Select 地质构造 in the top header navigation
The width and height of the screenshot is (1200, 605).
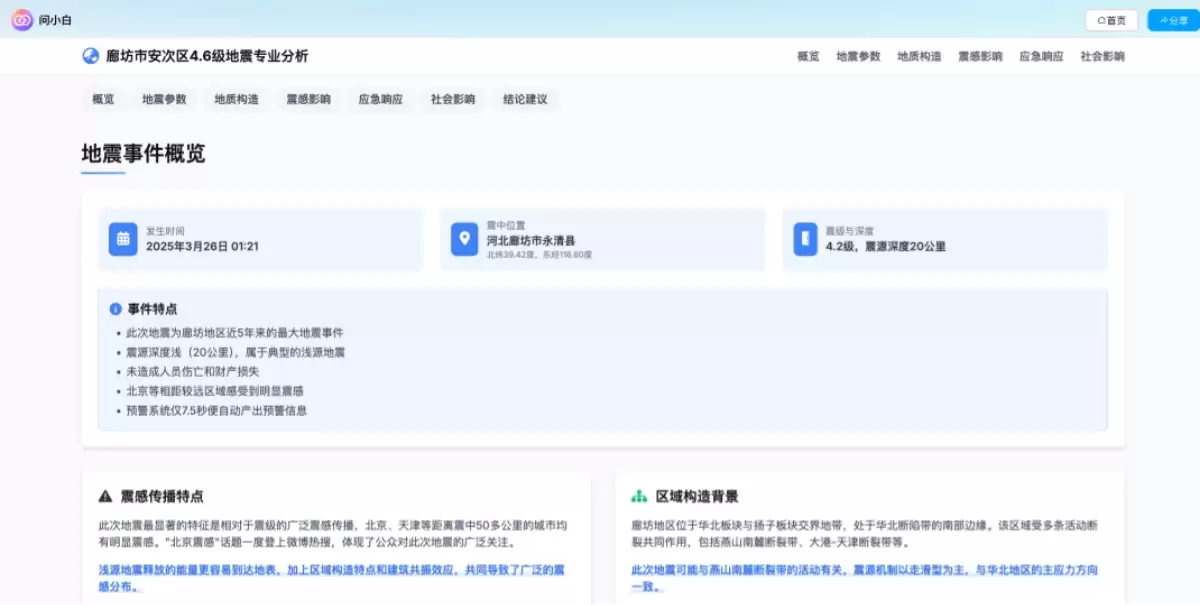tap(919, 56)
